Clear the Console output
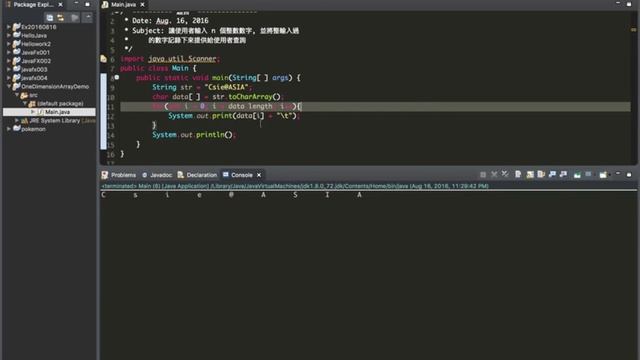This screenshot has width=640, height=360. tap(518, 175)
